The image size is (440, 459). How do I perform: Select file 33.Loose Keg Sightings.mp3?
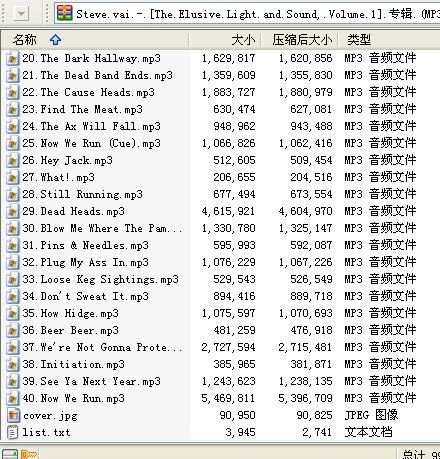pos(101,279)
